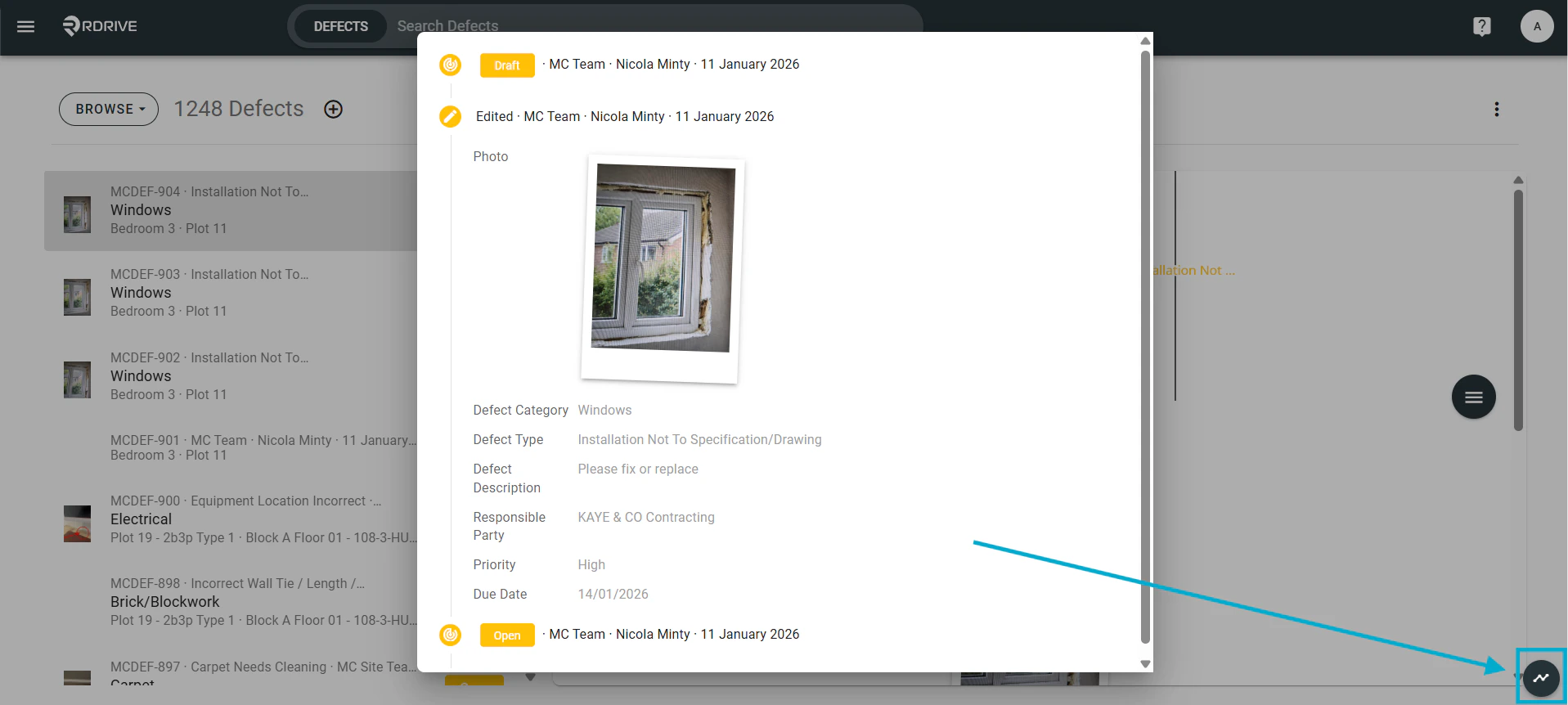The width and height of the screenshot is (1568, 705).
Task: Click the 'Windows' defect category value
Action: [x=604, y=411]
